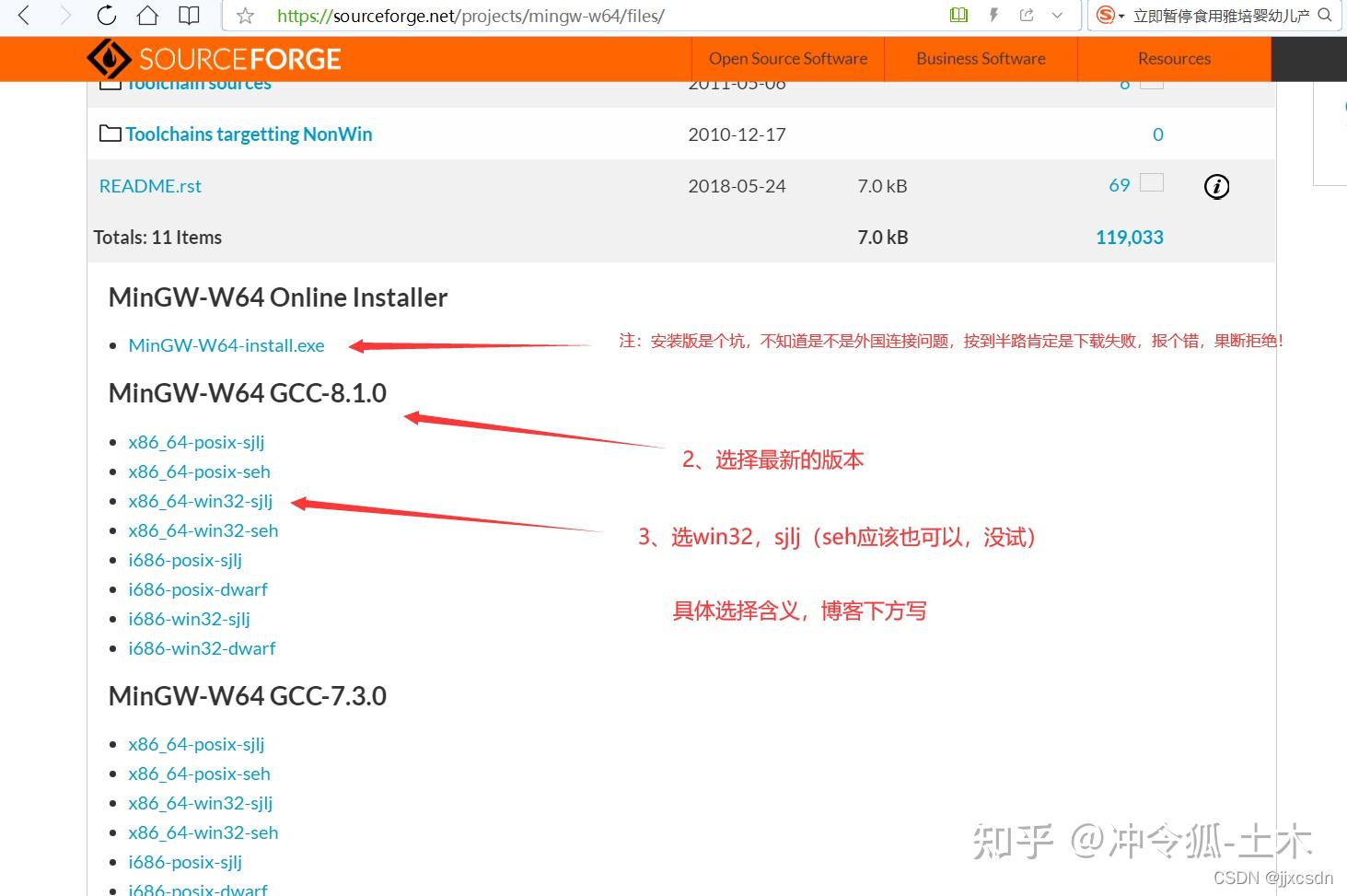Click the star to bookmark this page
The height and width of the screenshot is (896, 1347).
click(245, 15)
